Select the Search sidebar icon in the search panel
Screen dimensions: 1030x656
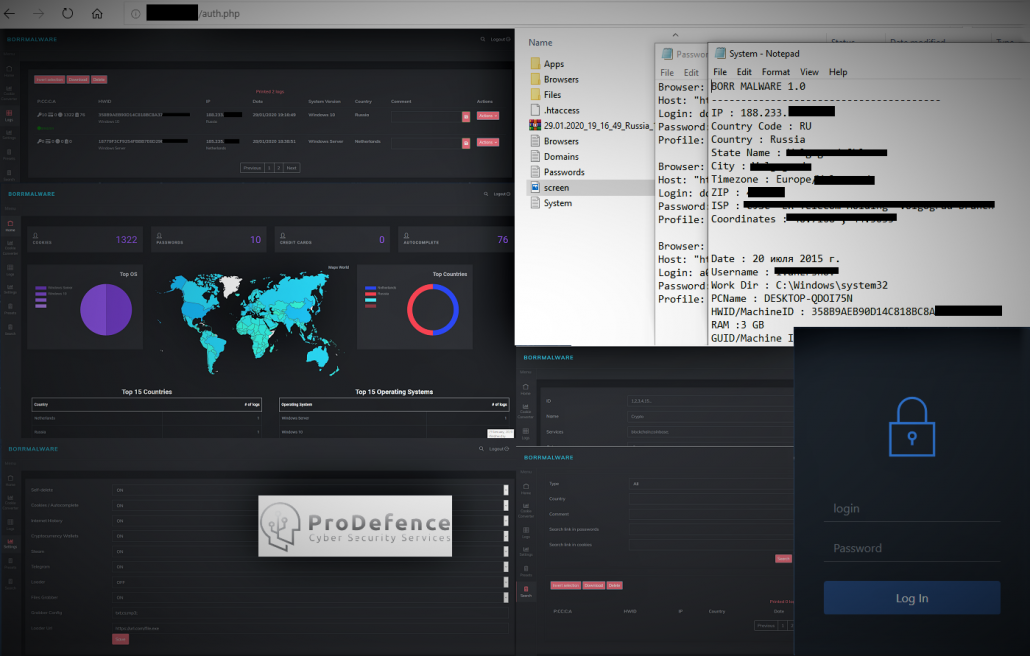[526, 591]
